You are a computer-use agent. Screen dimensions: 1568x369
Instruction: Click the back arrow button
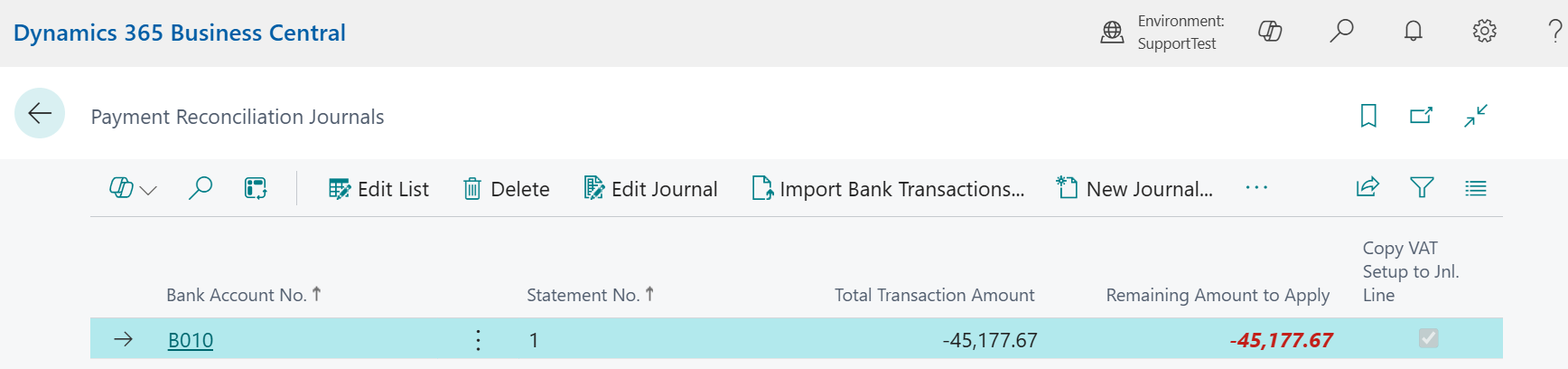tap(40, 113)
